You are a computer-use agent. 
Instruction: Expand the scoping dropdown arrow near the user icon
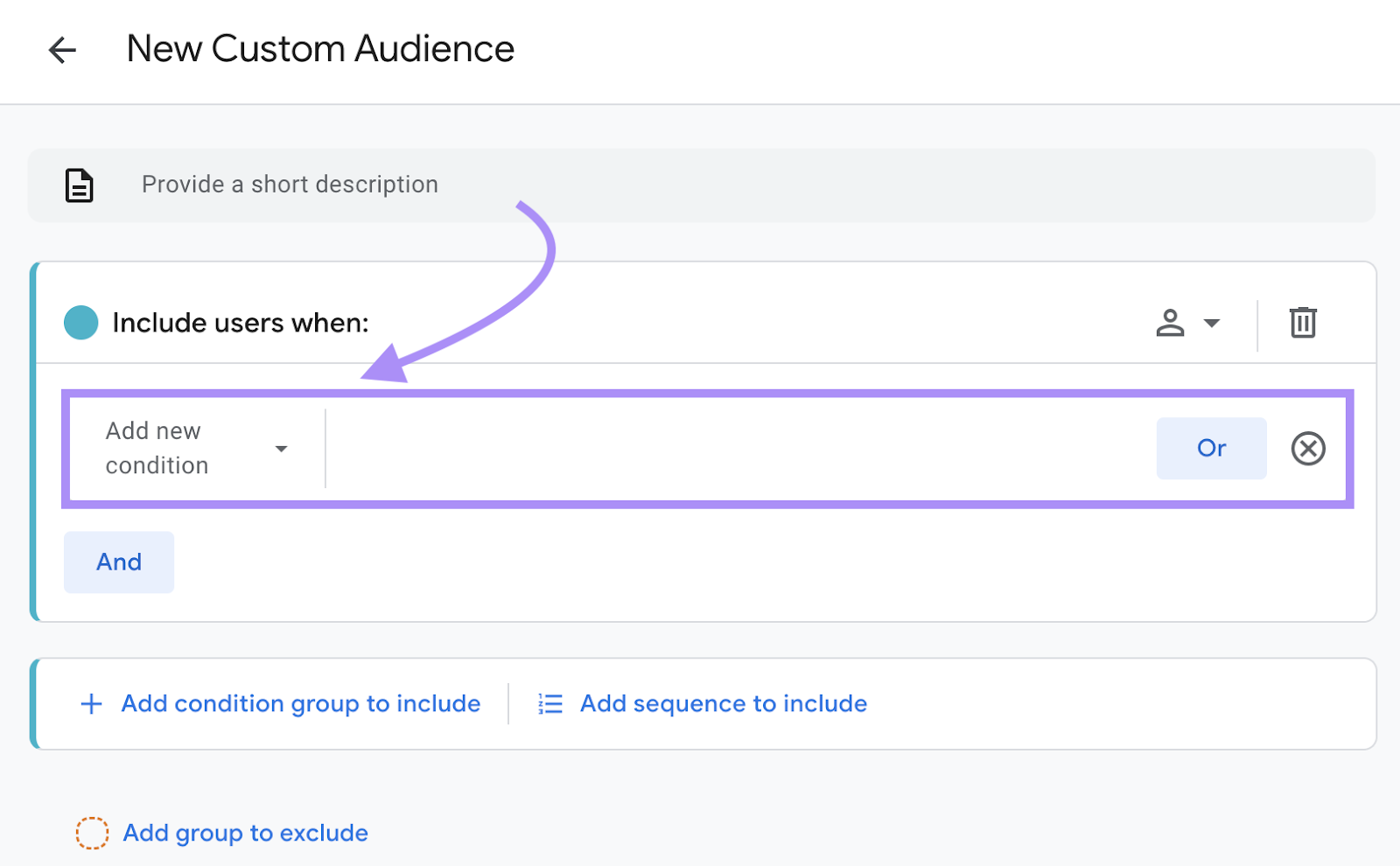click(x=1213, y=323)
